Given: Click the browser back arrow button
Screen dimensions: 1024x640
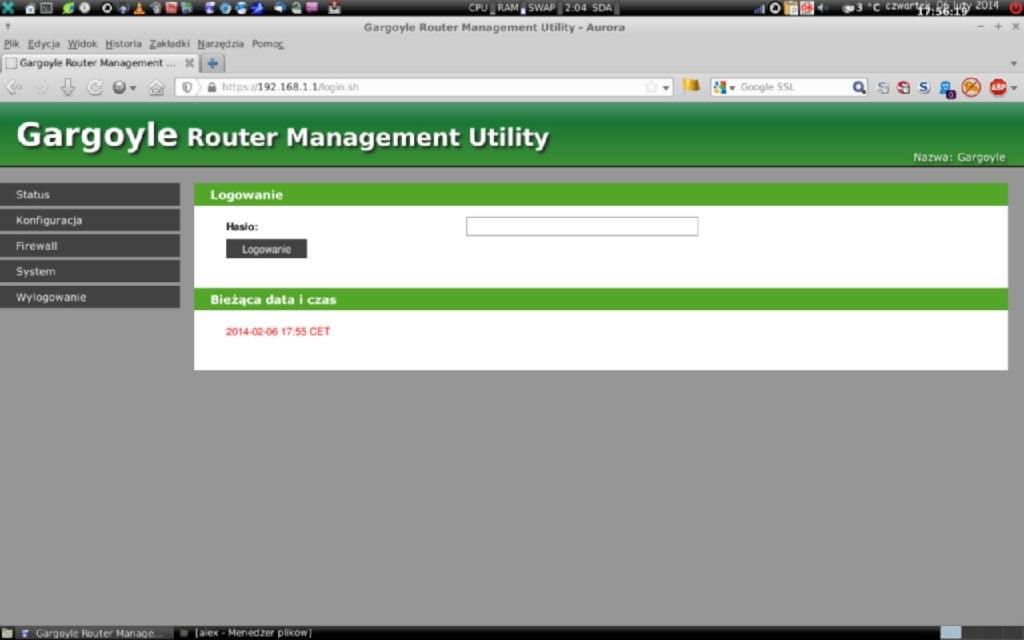Looking at the screenshot, I should click(x=14, y=88).
